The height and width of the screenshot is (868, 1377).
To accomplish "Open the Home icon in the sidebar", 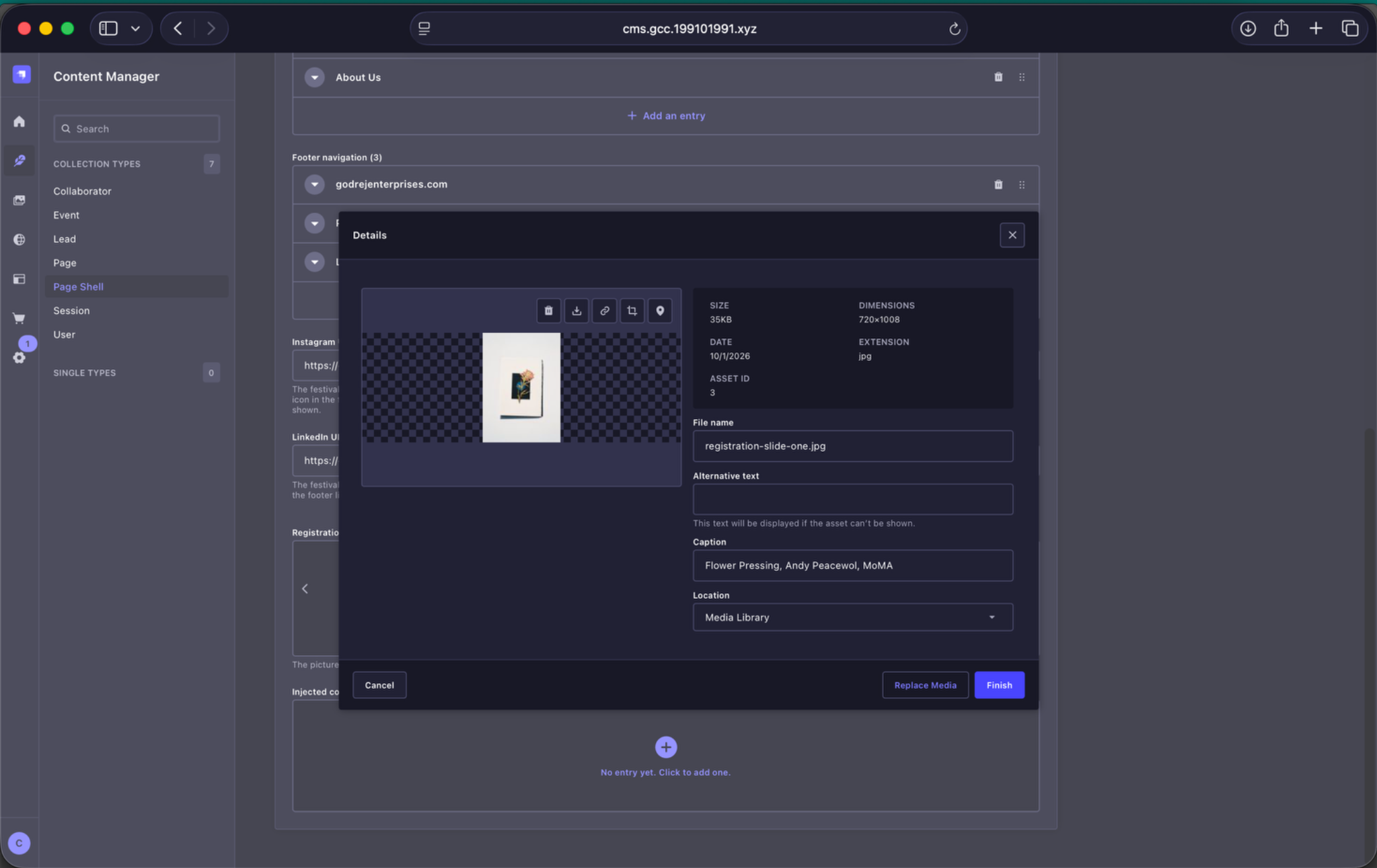I will point(20,122).
